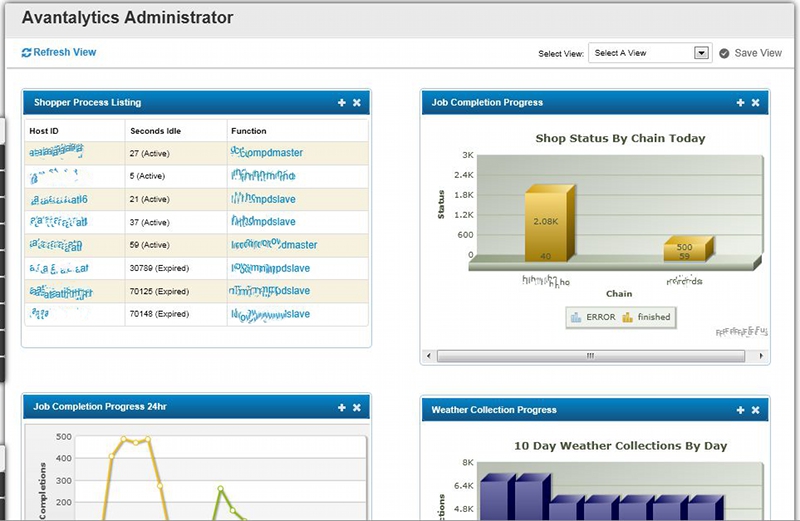Expand the Shopper Process Listing panel with plus

pos(341,103)
